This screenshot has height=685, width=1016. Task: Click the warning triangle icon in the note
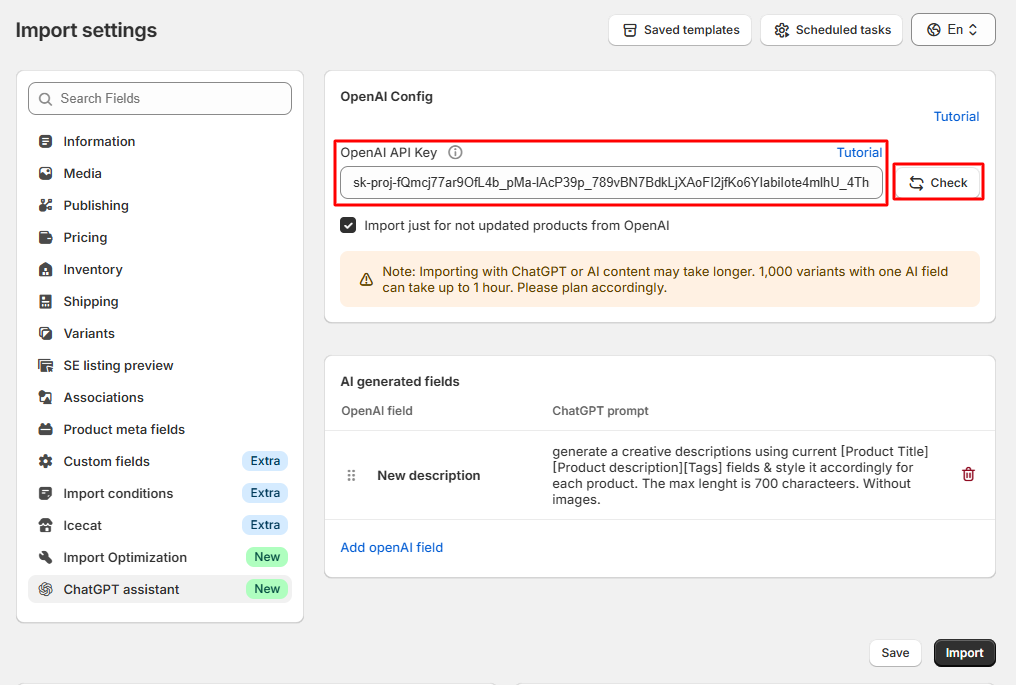point(366,279)
